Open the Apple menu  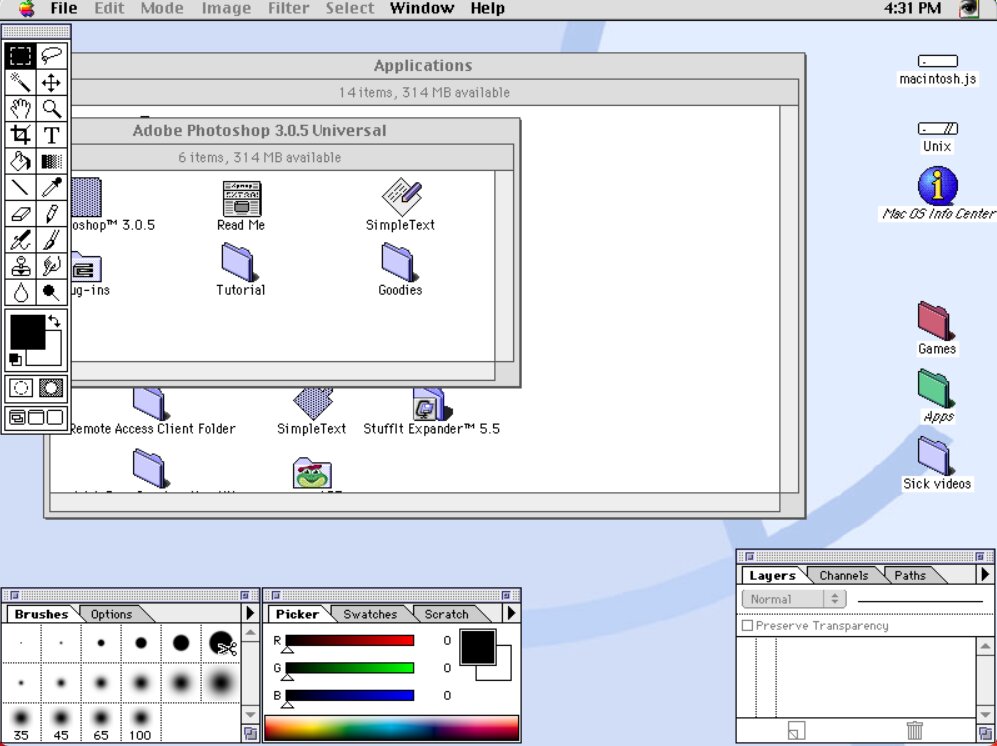27,9
